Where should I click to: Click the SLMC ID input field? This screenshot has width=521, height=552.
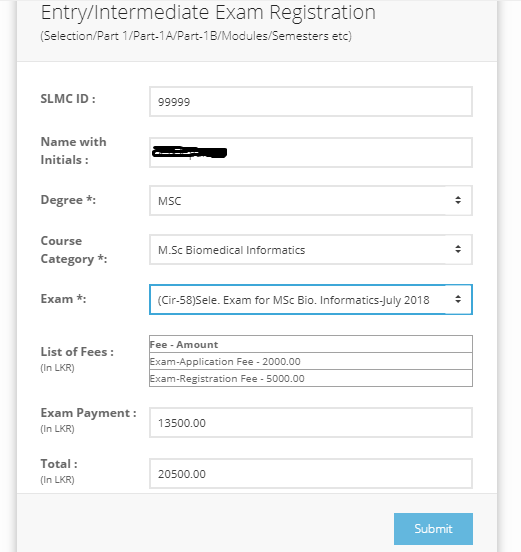(x=310, y=101)
